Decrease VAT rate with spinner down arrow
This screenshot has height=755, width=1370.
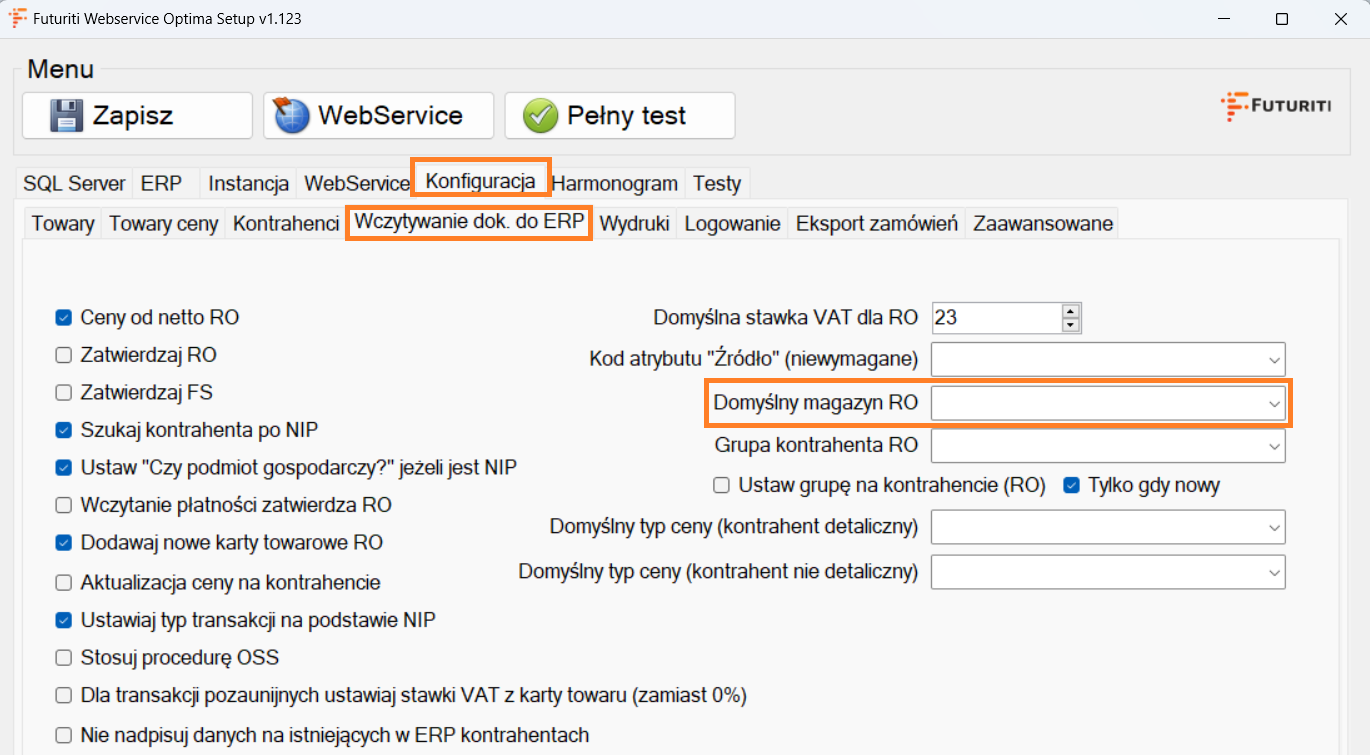tap(1071, 325)
